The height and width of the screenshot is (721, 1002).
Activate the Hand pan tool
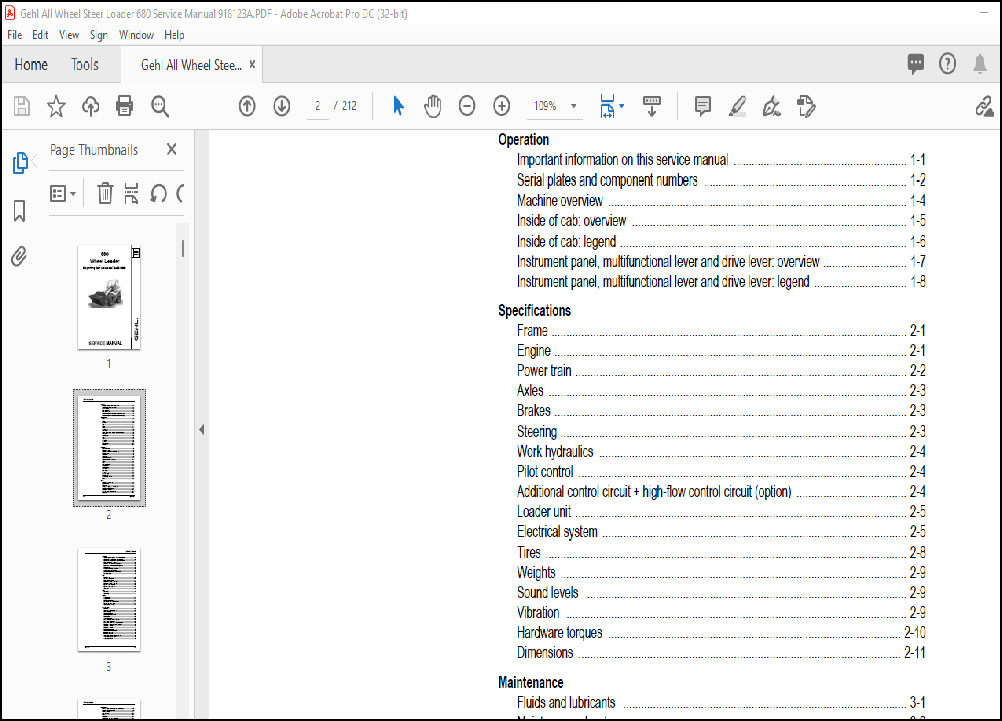433,106
